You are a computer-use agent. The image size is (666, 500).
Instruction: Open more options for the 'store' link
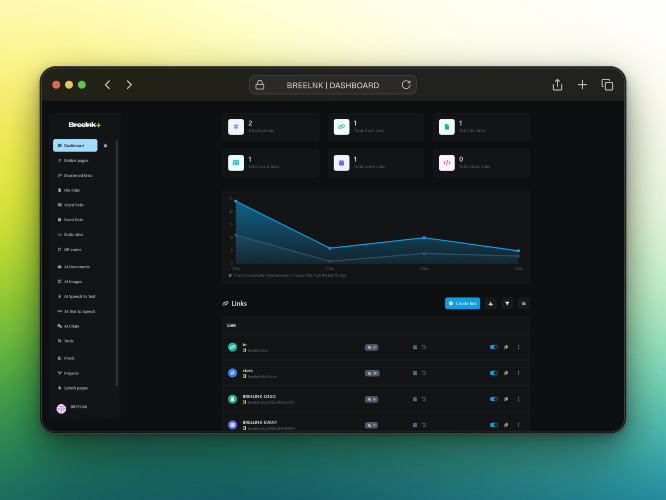518,373
